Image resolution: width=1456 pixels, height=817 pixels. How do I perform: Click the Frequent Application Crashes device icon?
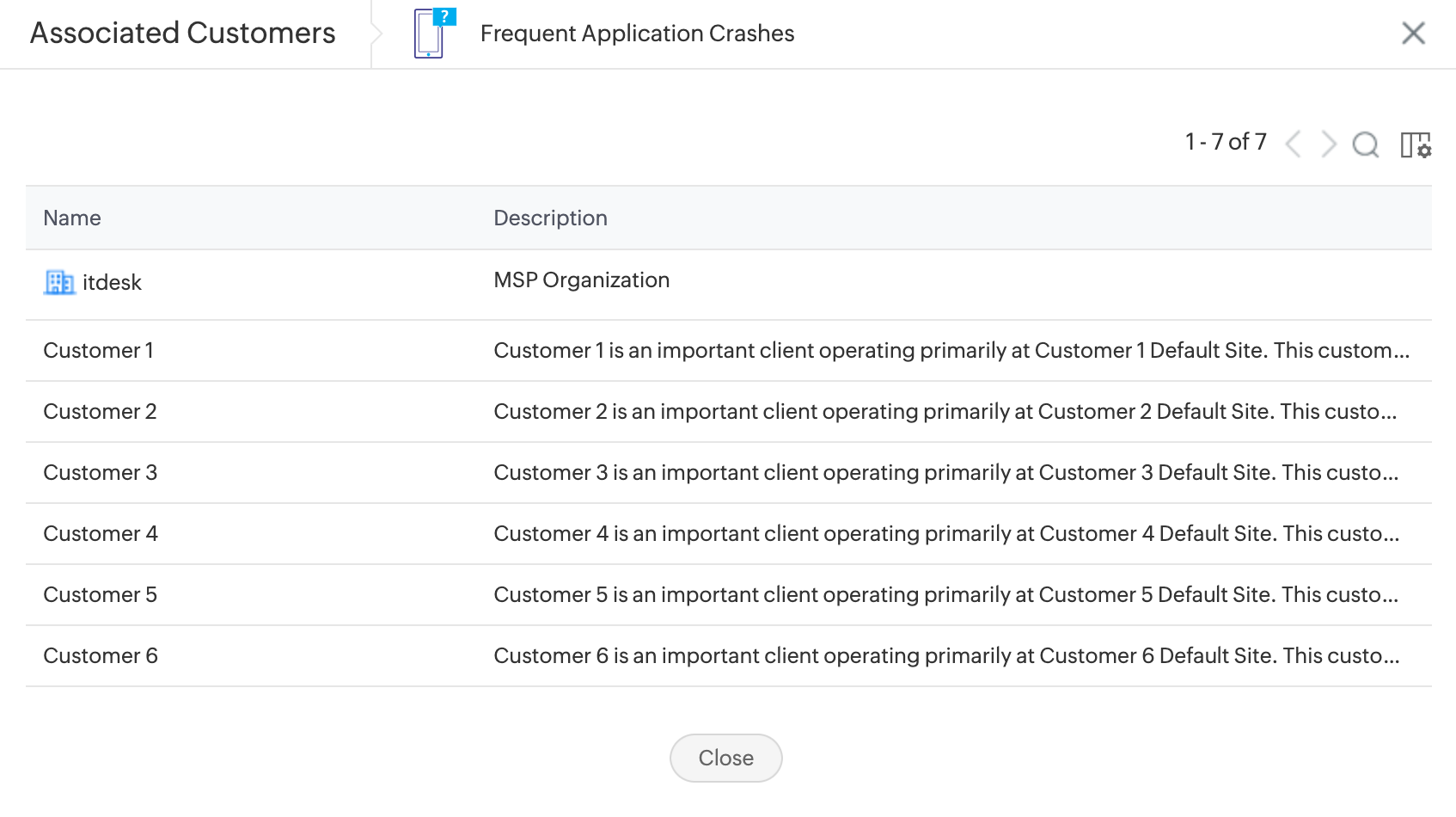(x=432, y=34)
